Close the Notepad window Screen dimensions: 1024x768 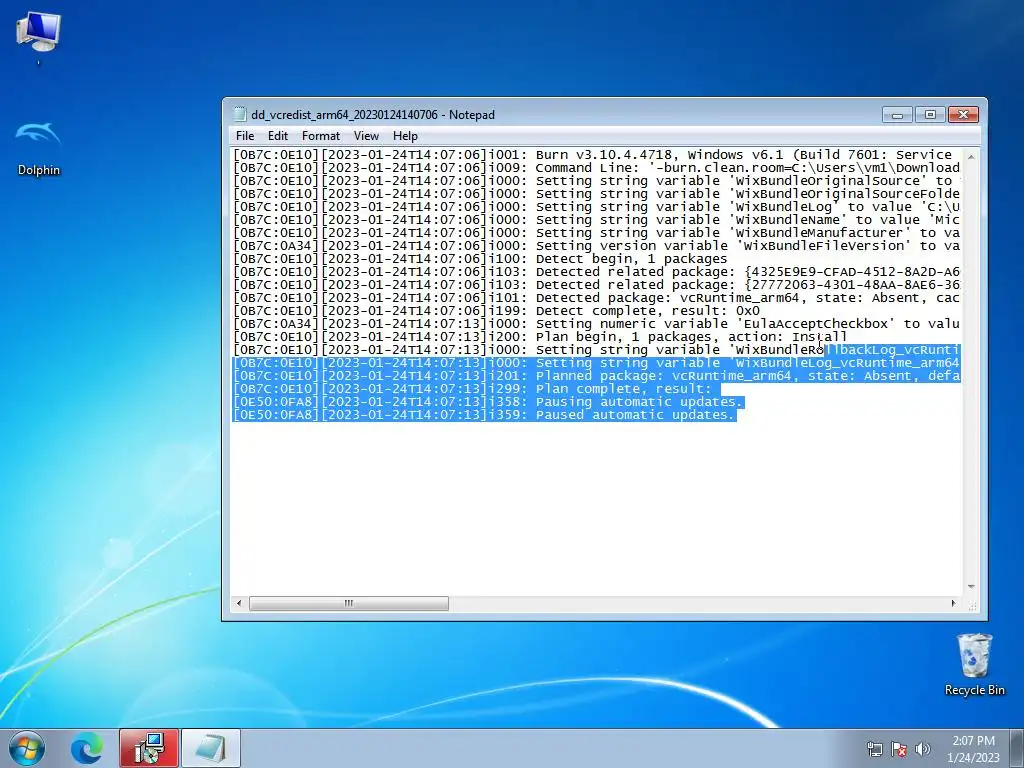tap(963, 115)
